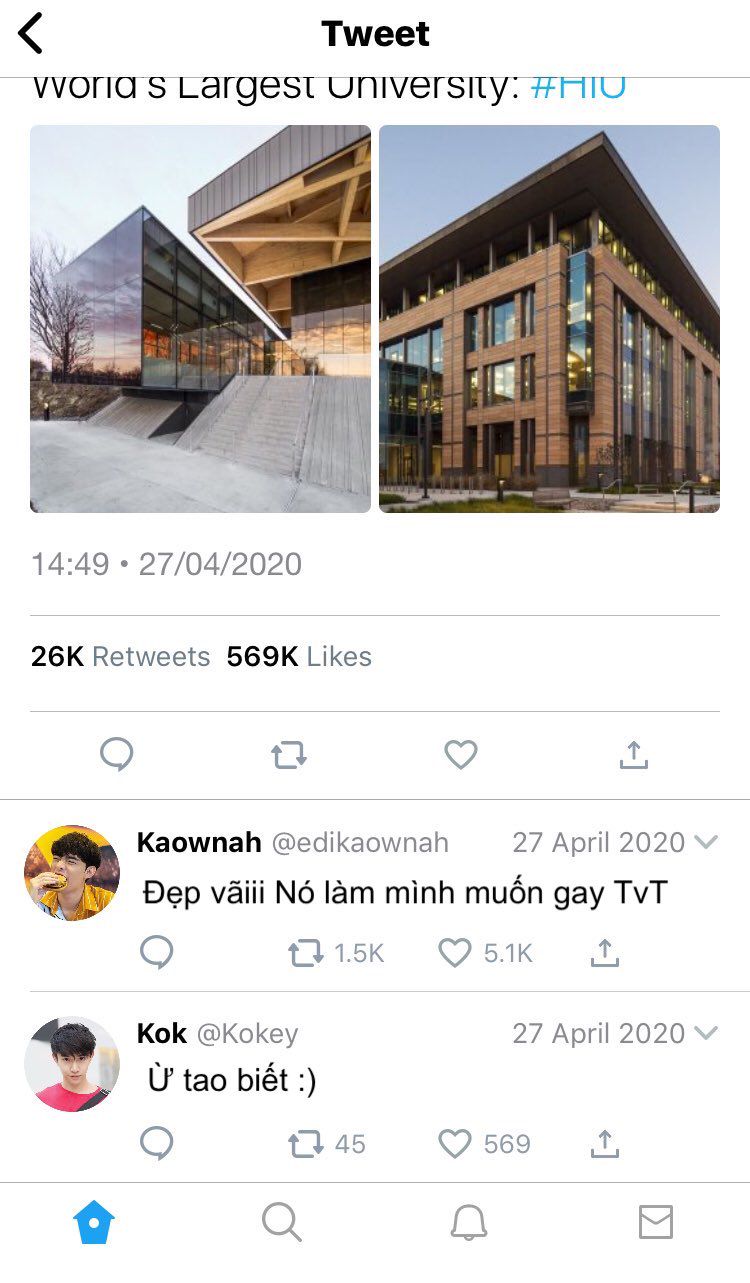Share Kaownah's reply
Viewport: 750px width, 1283px height.
[x=604, y=953]
